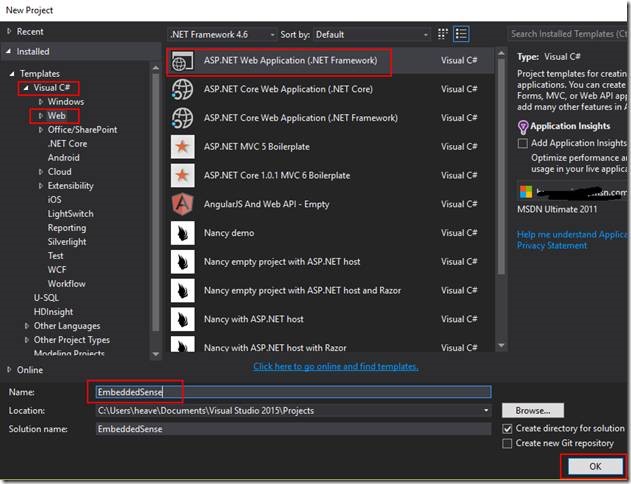Click the category tree scroll-down arrow
The height and width of the screenshot is (484, 631).
156,354
